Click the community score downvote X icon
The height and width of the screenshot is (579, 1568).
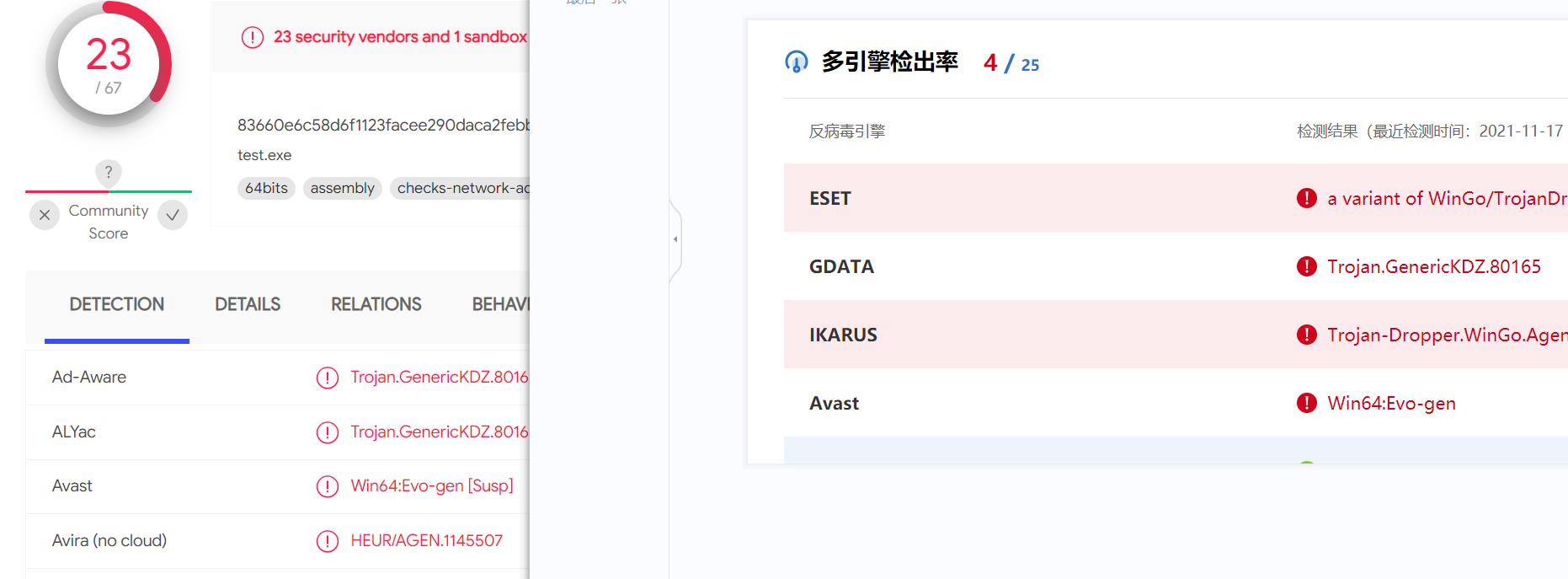coord(45,215)
